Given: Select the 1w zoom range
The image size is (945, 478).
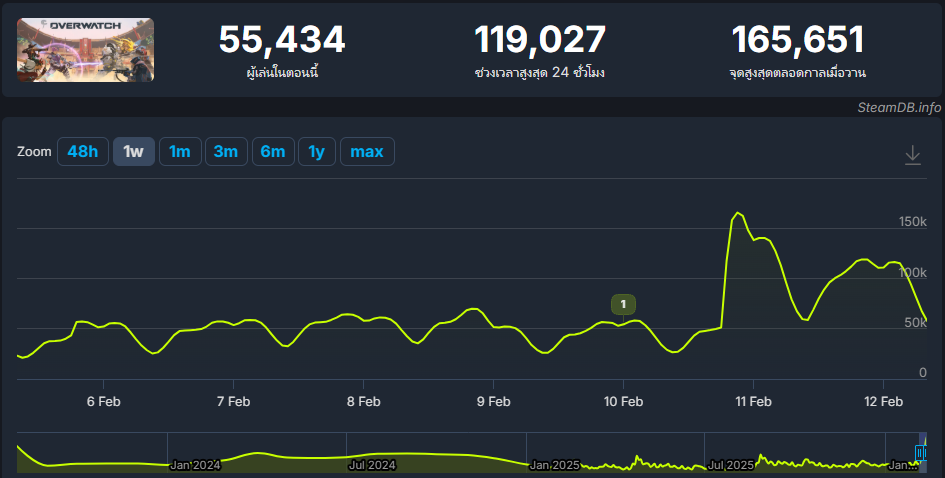Looking at the screenshot, I should click(x=133, y=152).
